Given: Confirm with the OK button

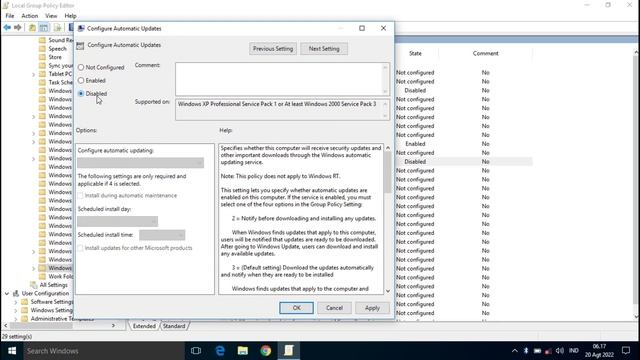Looking at the screenshot, I should (x=296, y=308).
